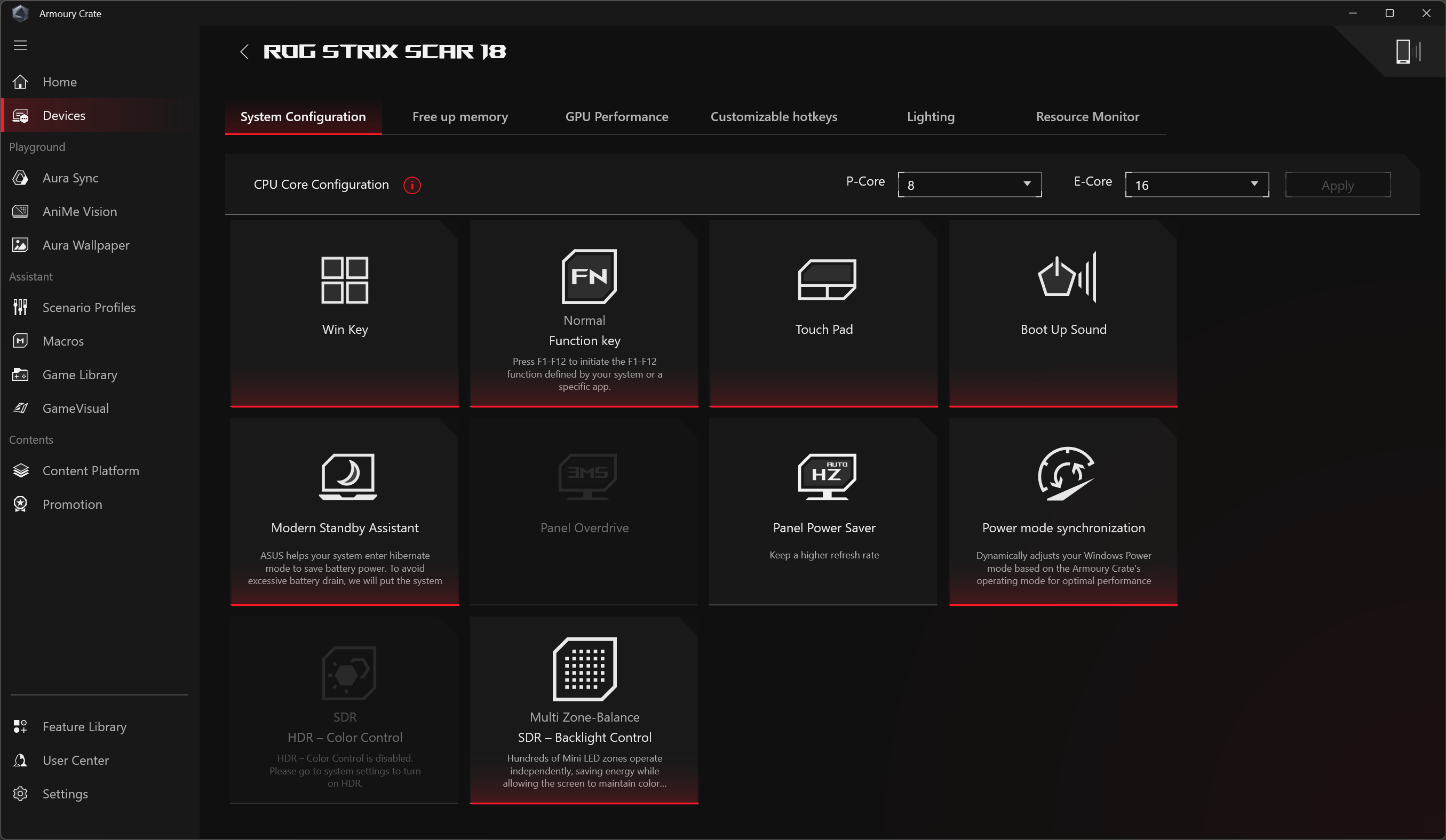This screenshot has width=1446, height=840.
Task: Expand the E-Core dropdown
Action: point(1196,185)
